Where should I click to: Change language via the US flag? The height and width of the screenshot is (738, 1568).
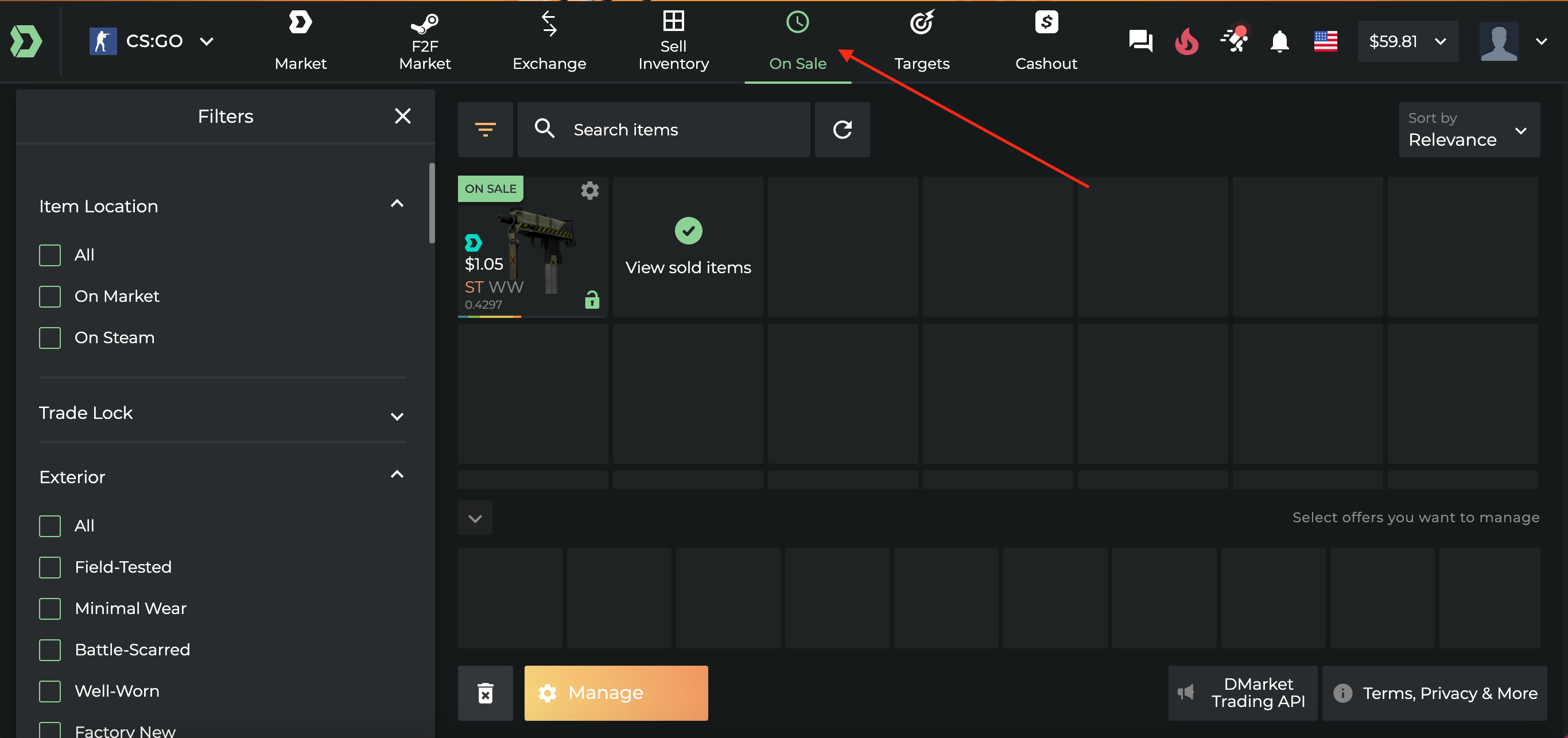(1325, 41)
